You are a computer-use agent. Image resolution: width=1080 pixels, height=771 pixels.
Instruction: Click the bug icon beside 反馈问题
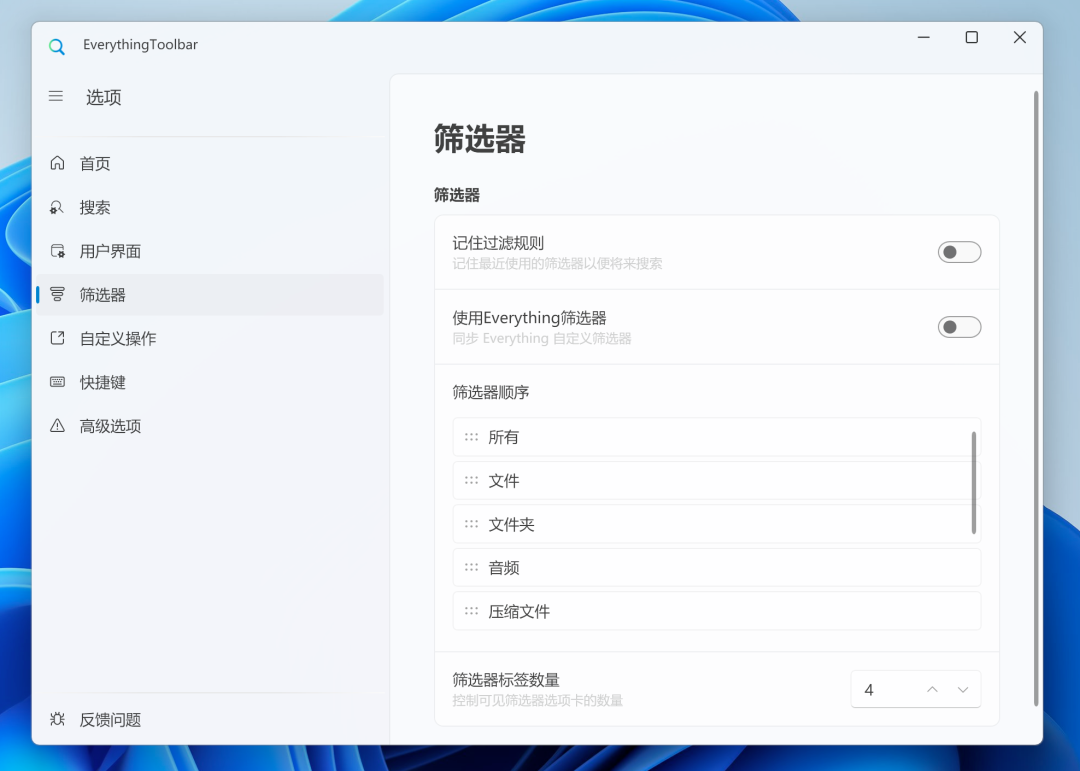tap(57, 719)
